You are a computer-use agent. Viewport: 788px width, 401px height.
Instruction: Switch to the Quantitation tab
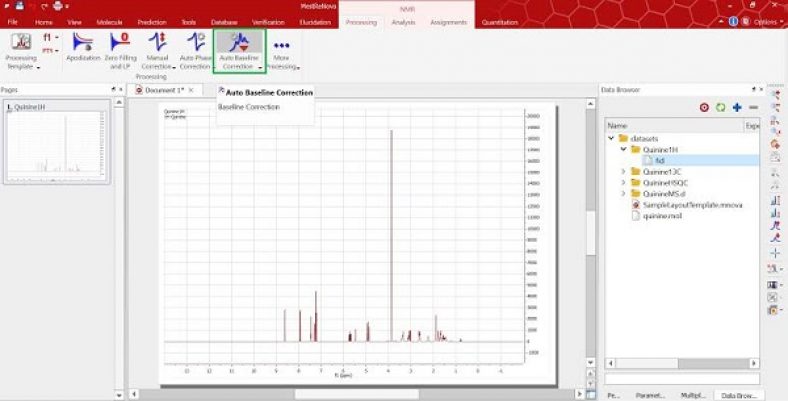tap(500, 22)
